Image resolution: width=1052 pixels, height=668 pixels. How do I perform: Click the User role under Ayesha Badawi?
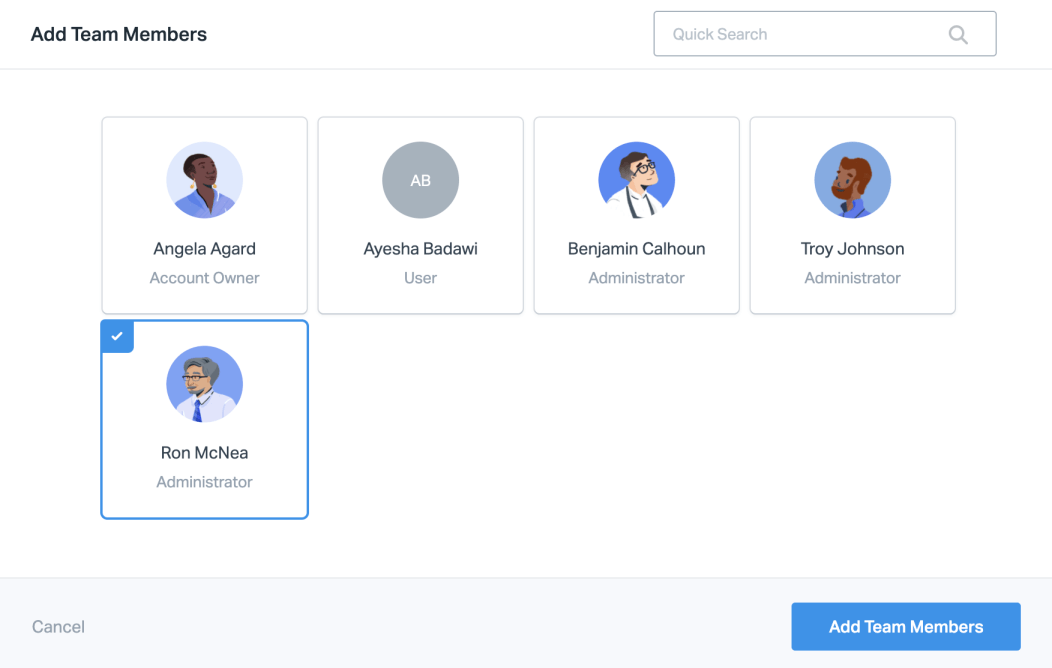[x=421, y=278]
